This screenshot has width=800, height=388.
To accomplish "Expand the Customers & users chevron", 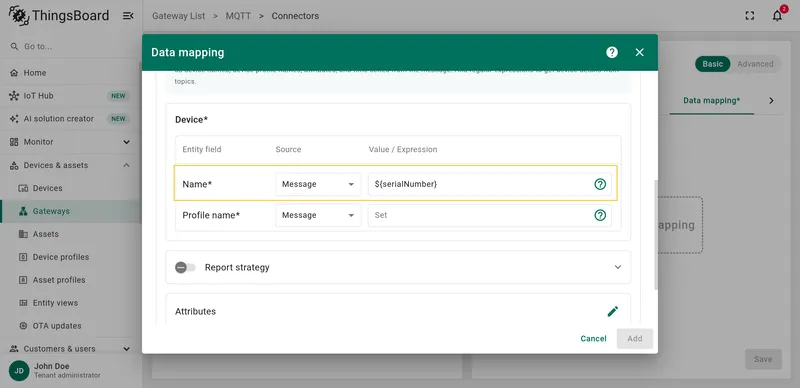I will tap(127, 349).
